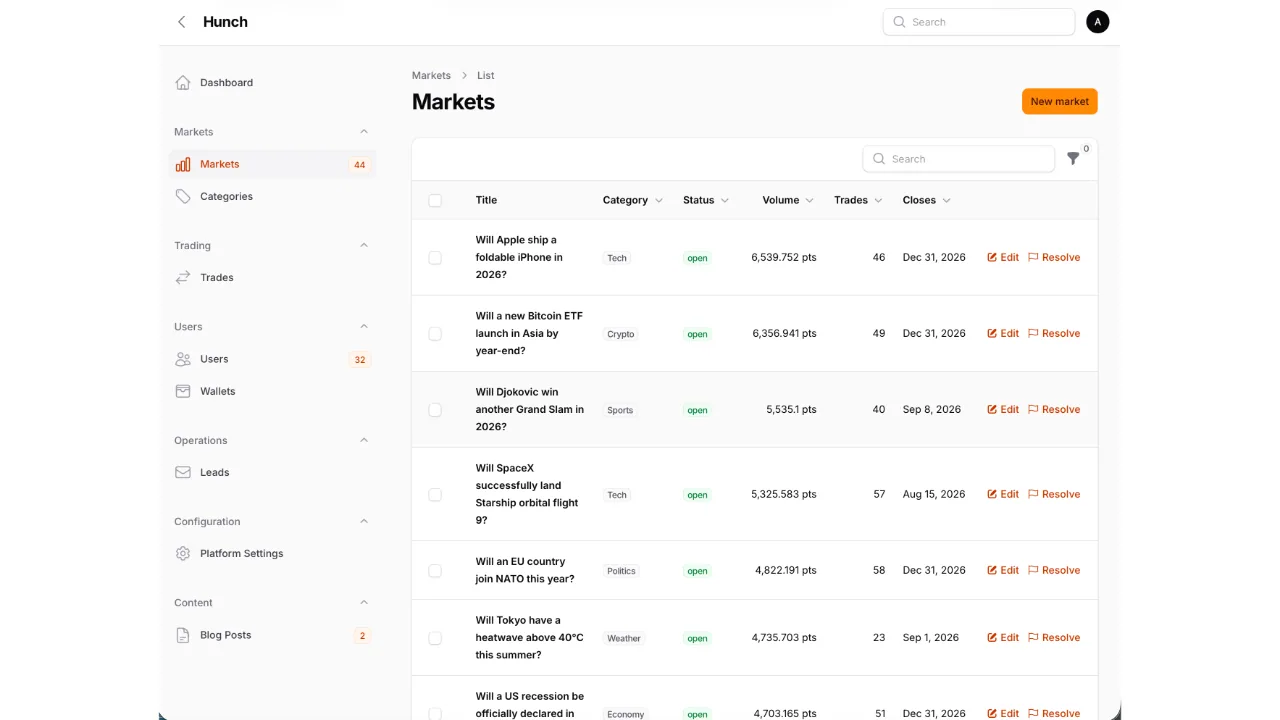Screen dimensions: 1280x720
Task: Click the Trades arrows icon
Action: pos(183,278)
